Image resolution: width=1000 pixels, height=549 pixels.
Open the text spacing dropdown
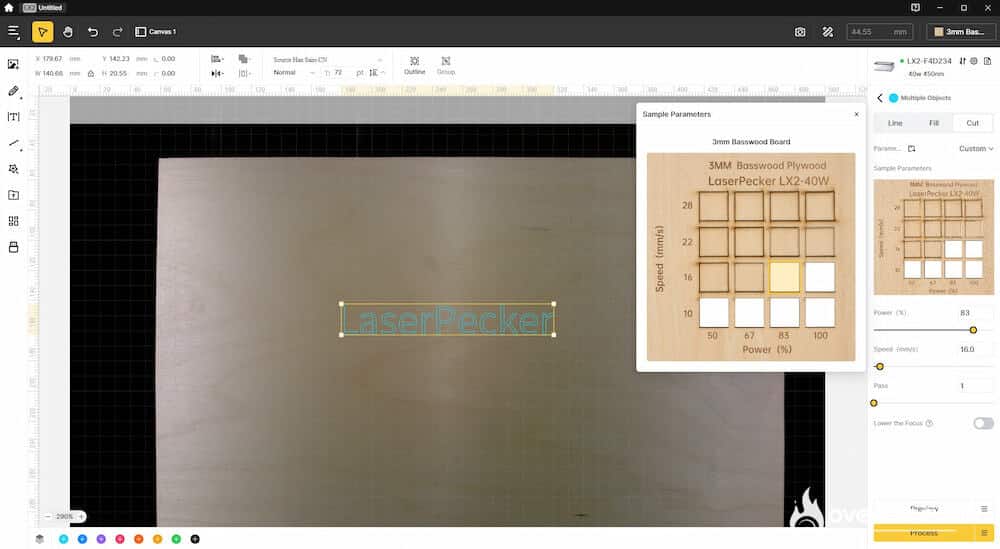pos(377,73)
